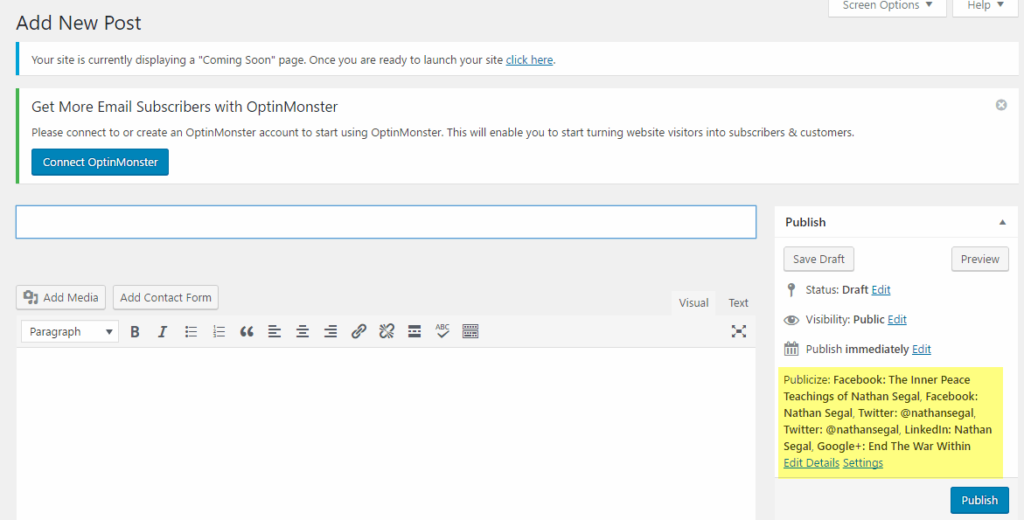Edit the publish date setting
Image resolution: width=1024 pixels, height=520 pixels.
(x=921, y=349)
